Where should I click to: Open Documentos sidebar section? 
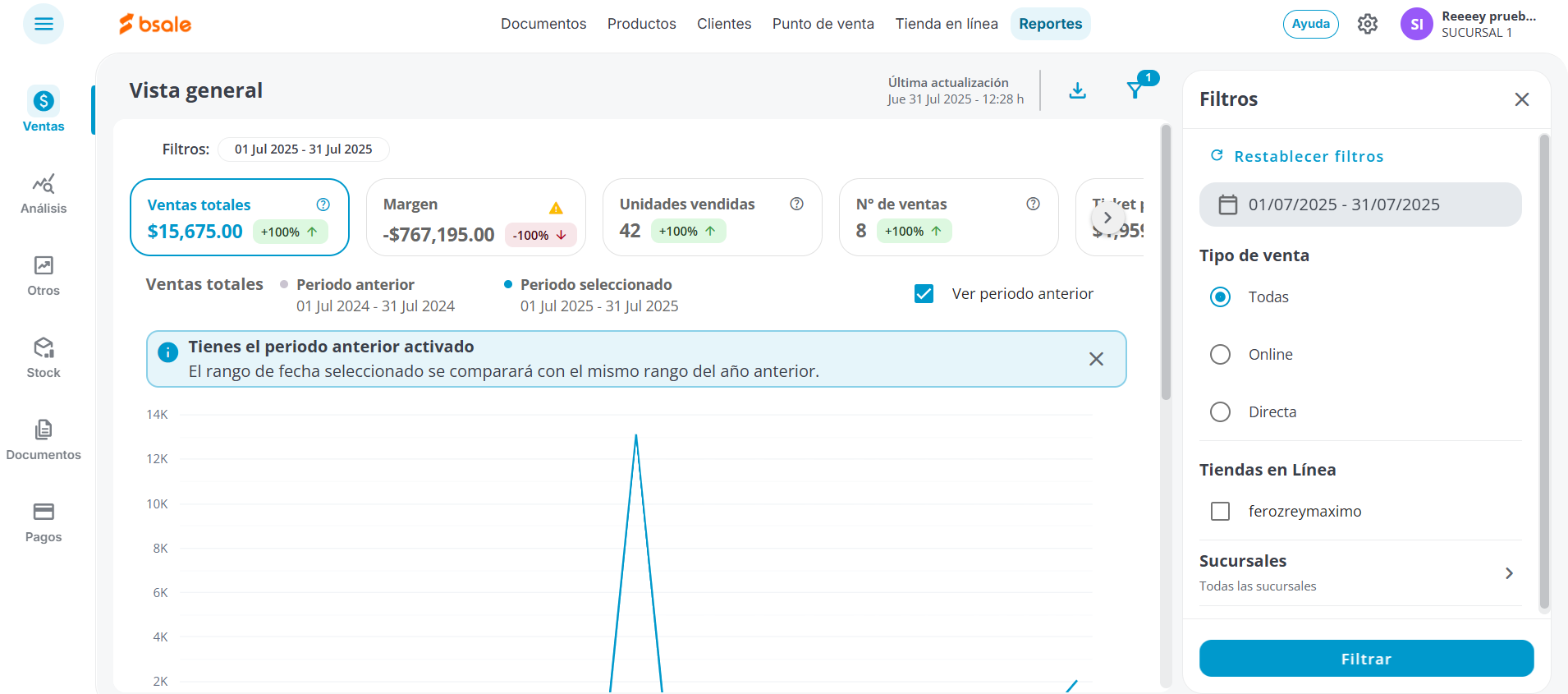44,440
